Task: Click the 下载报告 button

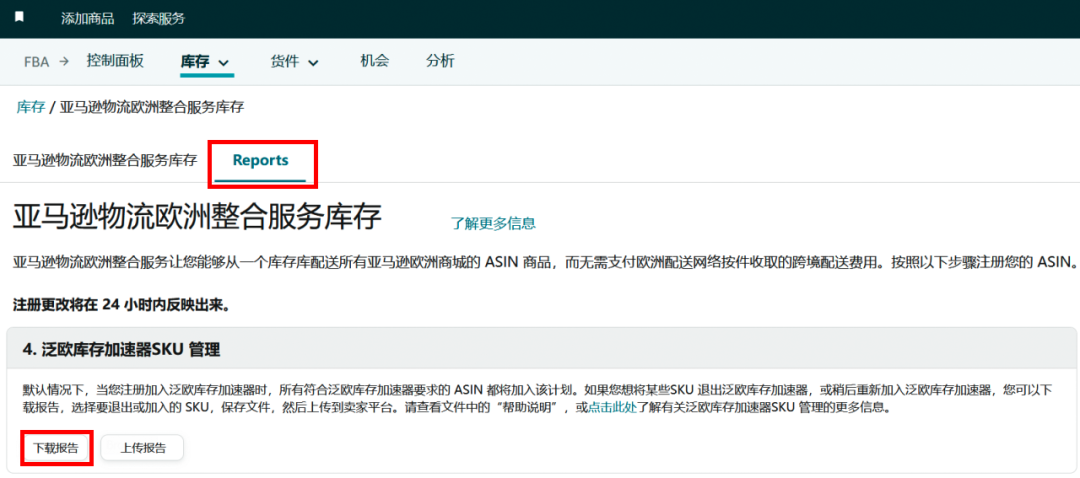Action: coord(56,448)
